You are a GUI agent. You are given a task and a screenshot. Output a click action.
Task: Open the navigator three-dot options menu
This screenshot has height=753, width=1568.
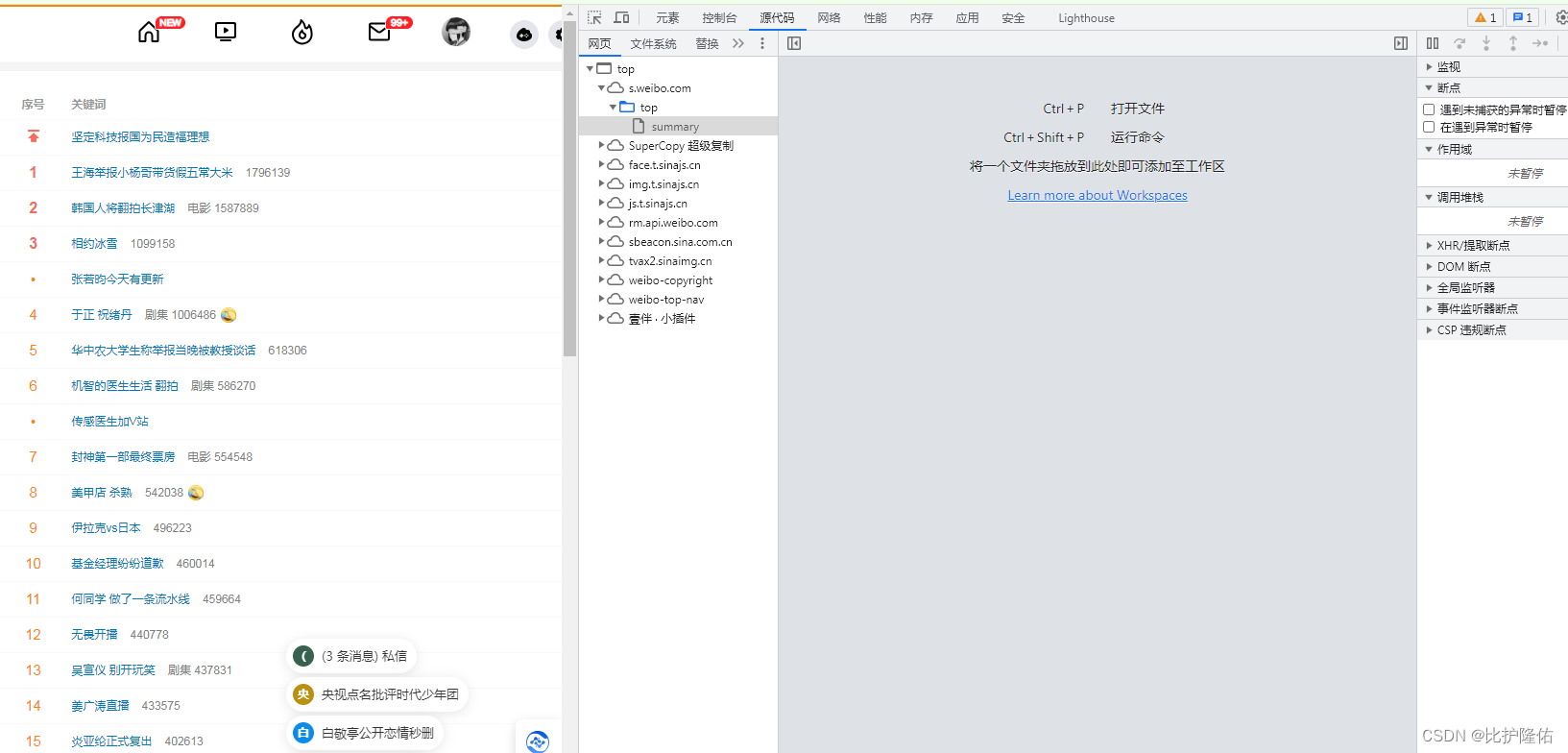[x=762, y=43]
